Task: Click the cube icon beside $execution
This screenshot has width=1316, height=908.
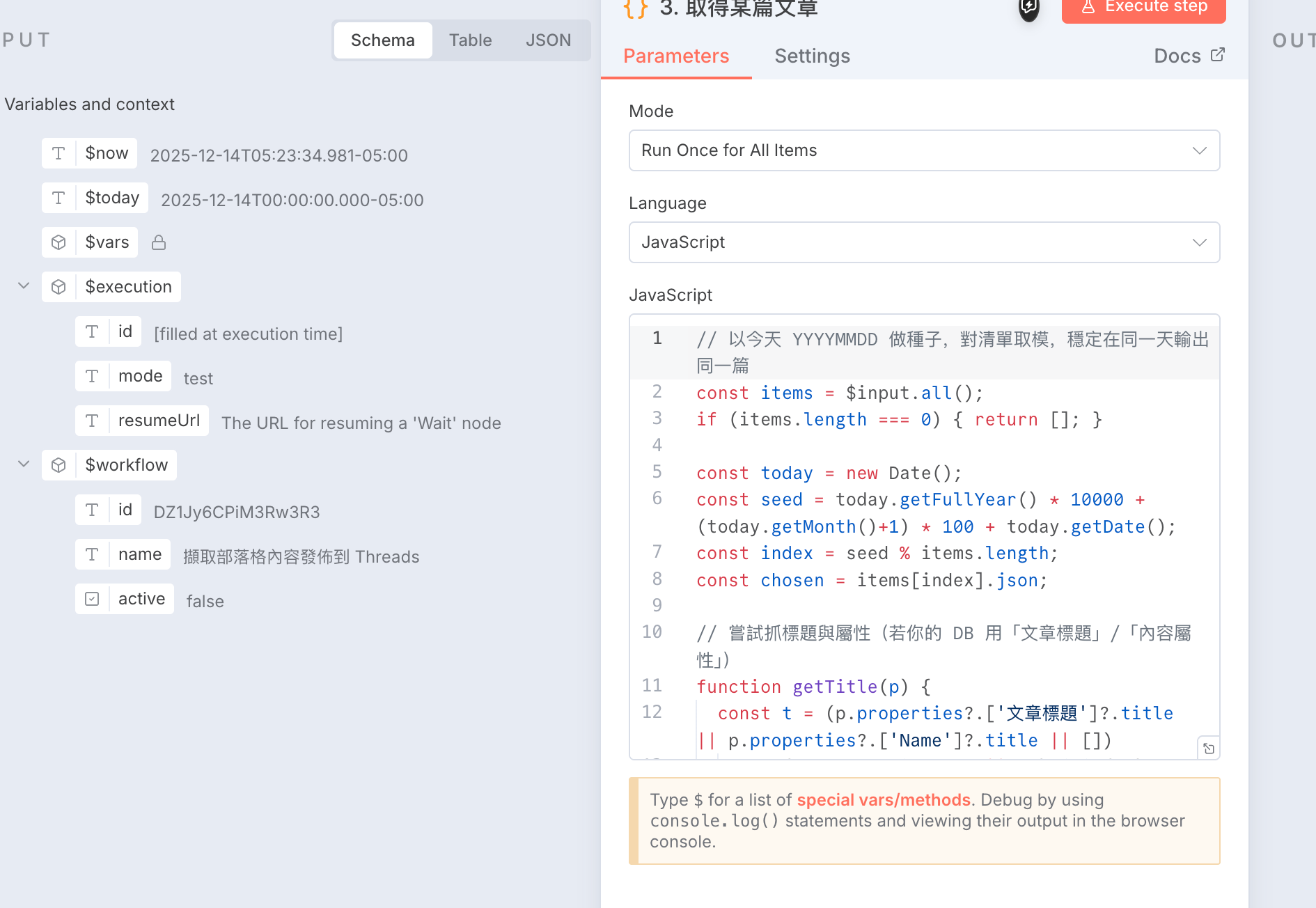Action: (x=59, y=287)
